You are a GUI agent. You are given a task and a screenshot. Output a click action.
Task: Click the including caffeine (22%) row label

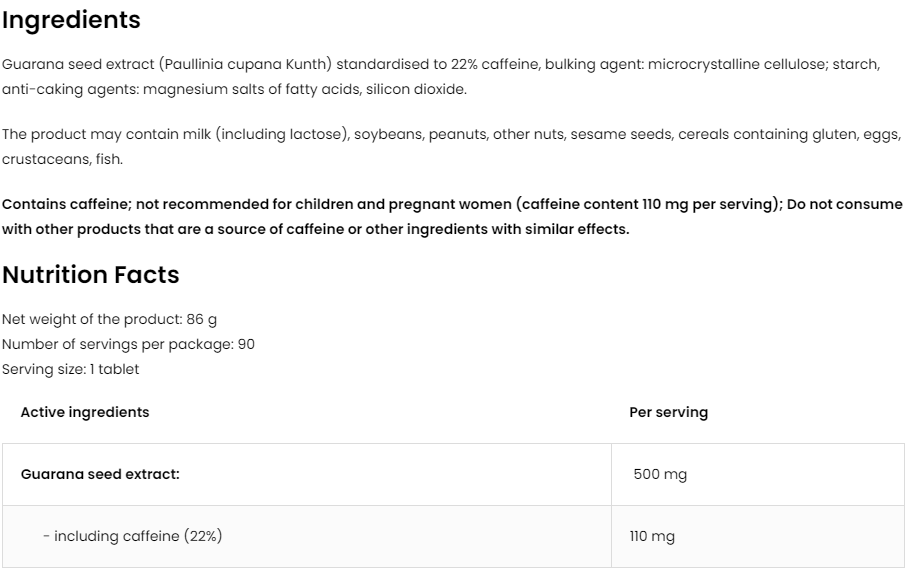[x=132, y=536]
